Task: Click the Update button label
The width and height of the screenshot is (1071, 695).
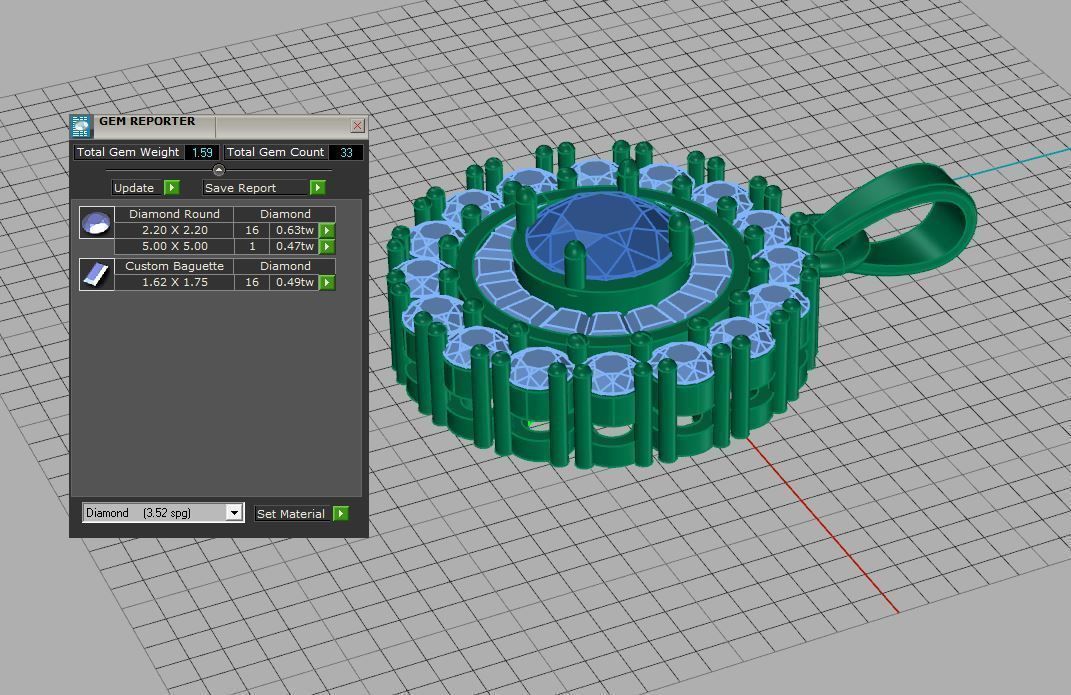Action: coord(134,188)
